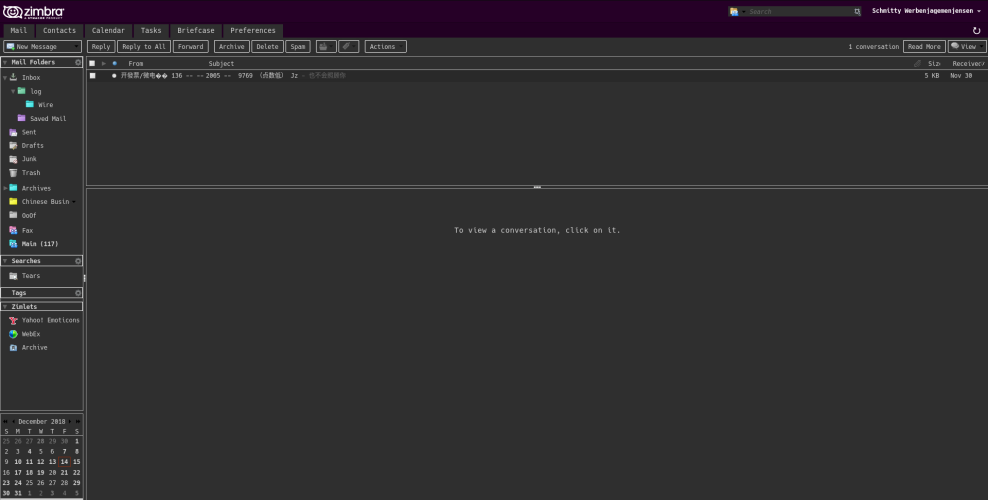Open the Archives folder
This screenshot has height=500, width=988.
click(x=36, y=188)
